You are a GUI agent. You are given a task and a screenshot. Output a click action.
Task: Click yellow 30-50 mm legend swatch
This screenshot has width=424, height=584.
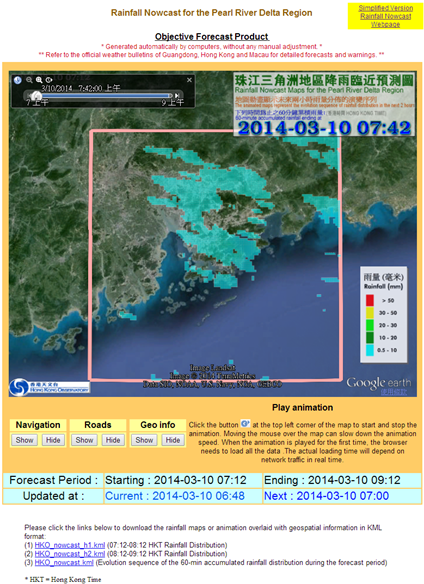pos(370,313)
